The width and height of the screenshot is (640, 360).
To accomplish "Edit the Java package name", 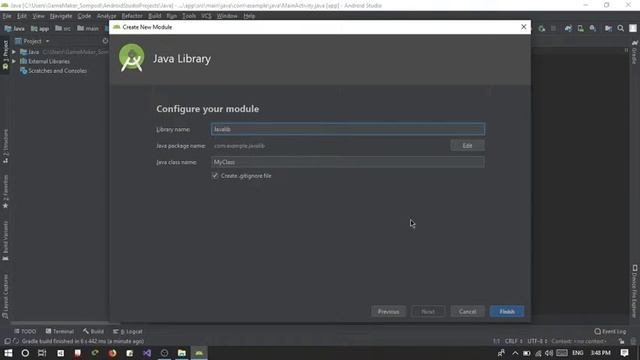I will [467, 146].
